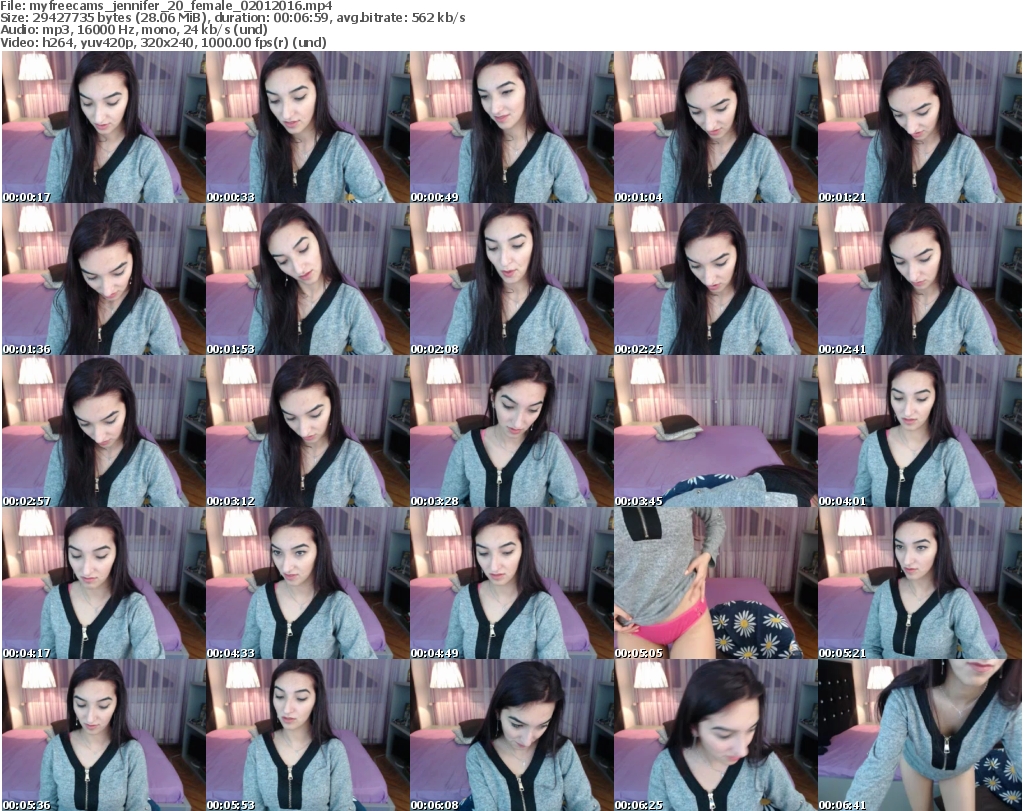This screenshot has height=811, width=1024.
Task: Select the last frame stamped 00:06:41
Action: coord(920,735)
